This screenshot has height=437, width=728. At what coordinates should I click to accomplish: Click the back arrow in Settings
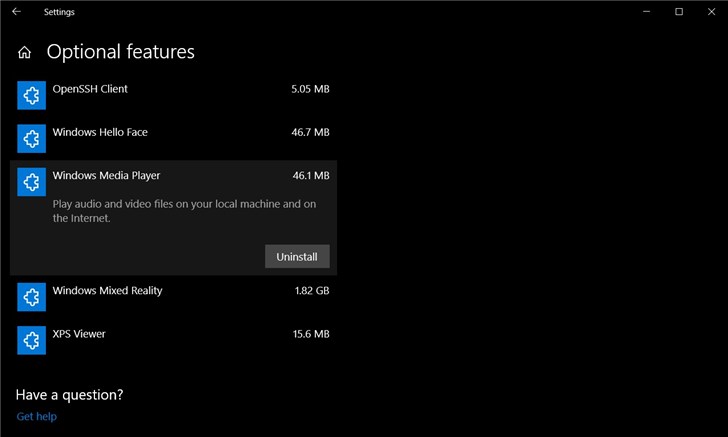coord(16,12)
